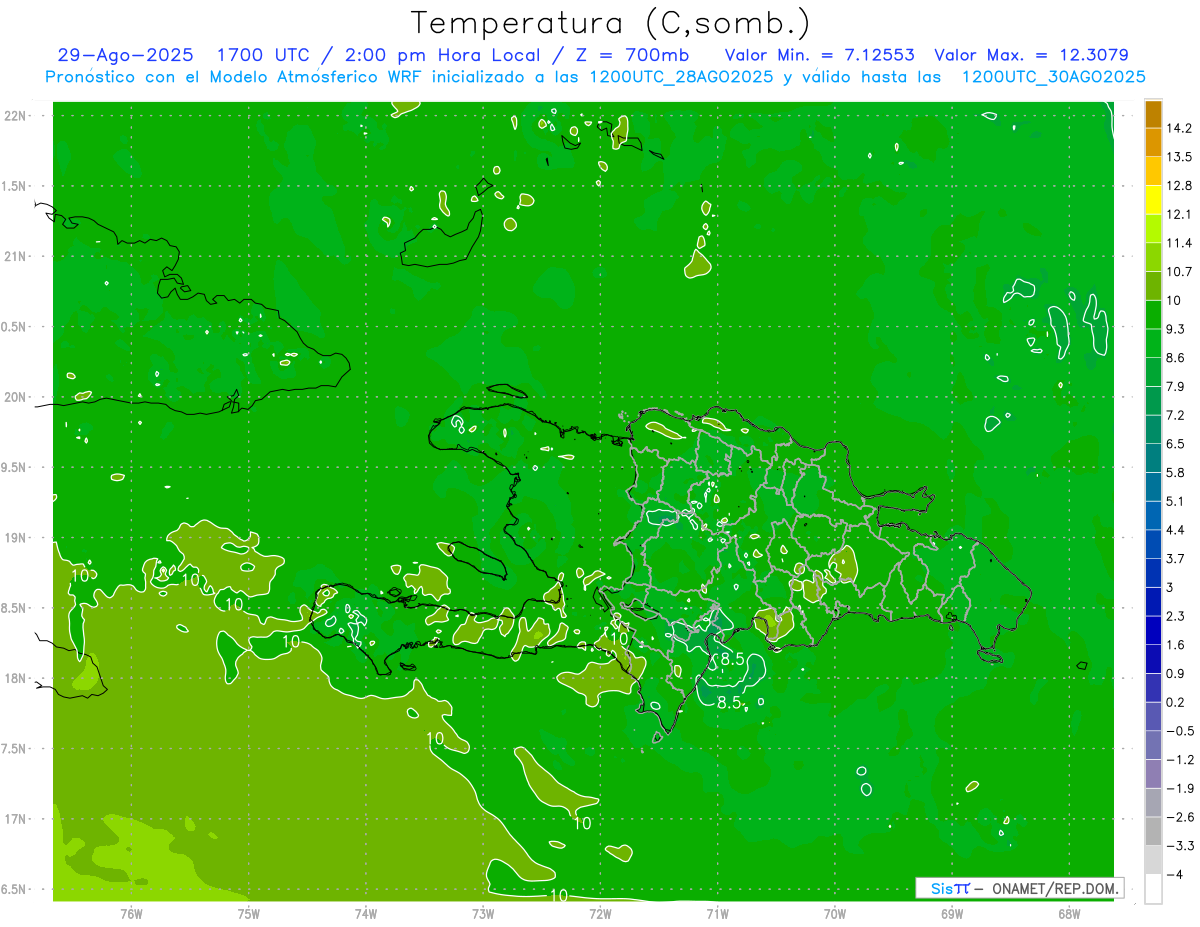This screenshot has width=1200, height=927.
Task: Pick the purple swatch between -1.9 and -1.2
Action: click(x=1153, y=773)
